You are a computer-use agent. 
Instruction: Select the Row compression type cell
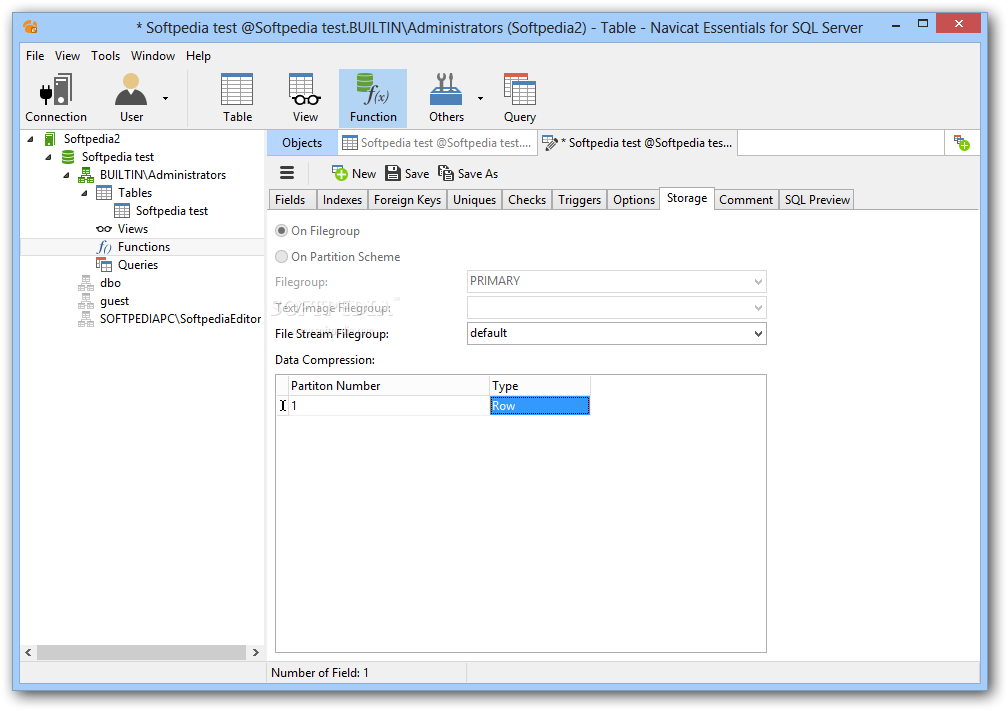[539, 406]
